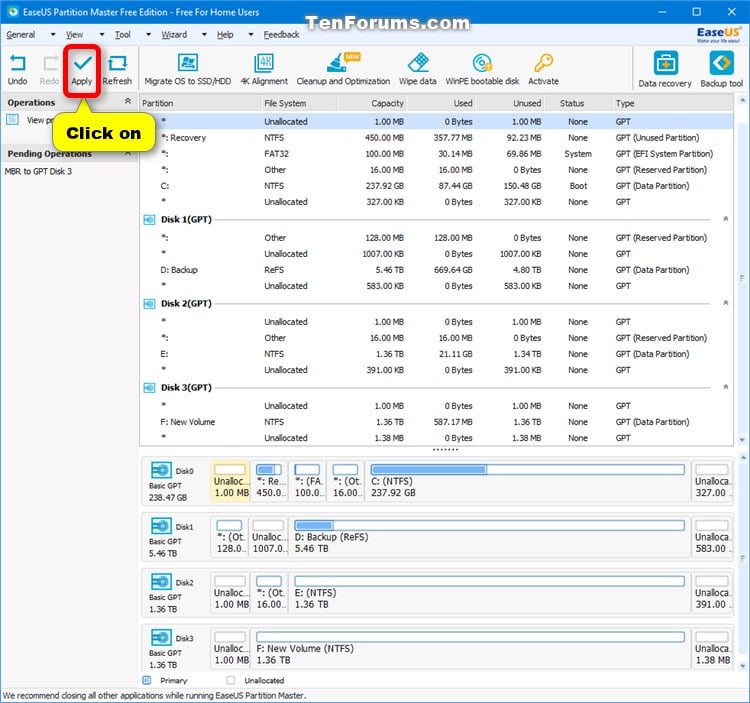Collapse the Disk 1(GPT) group
750x703 pixels.
(726, 219)
